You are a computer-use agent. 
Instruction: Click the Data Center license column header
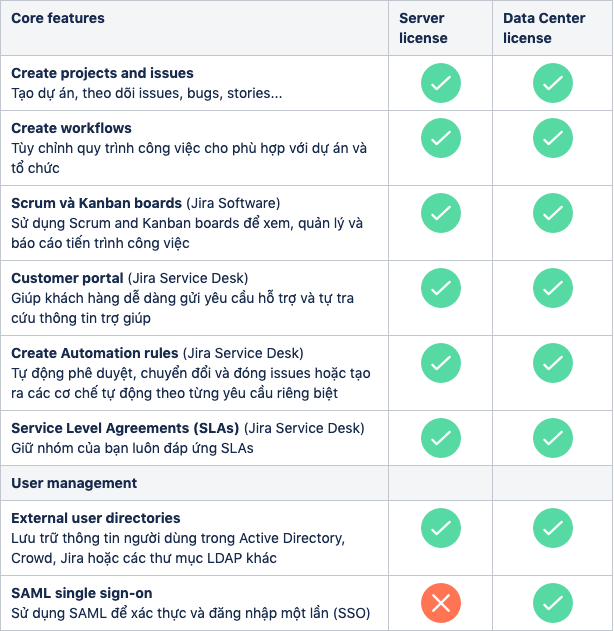click(544, 28)
